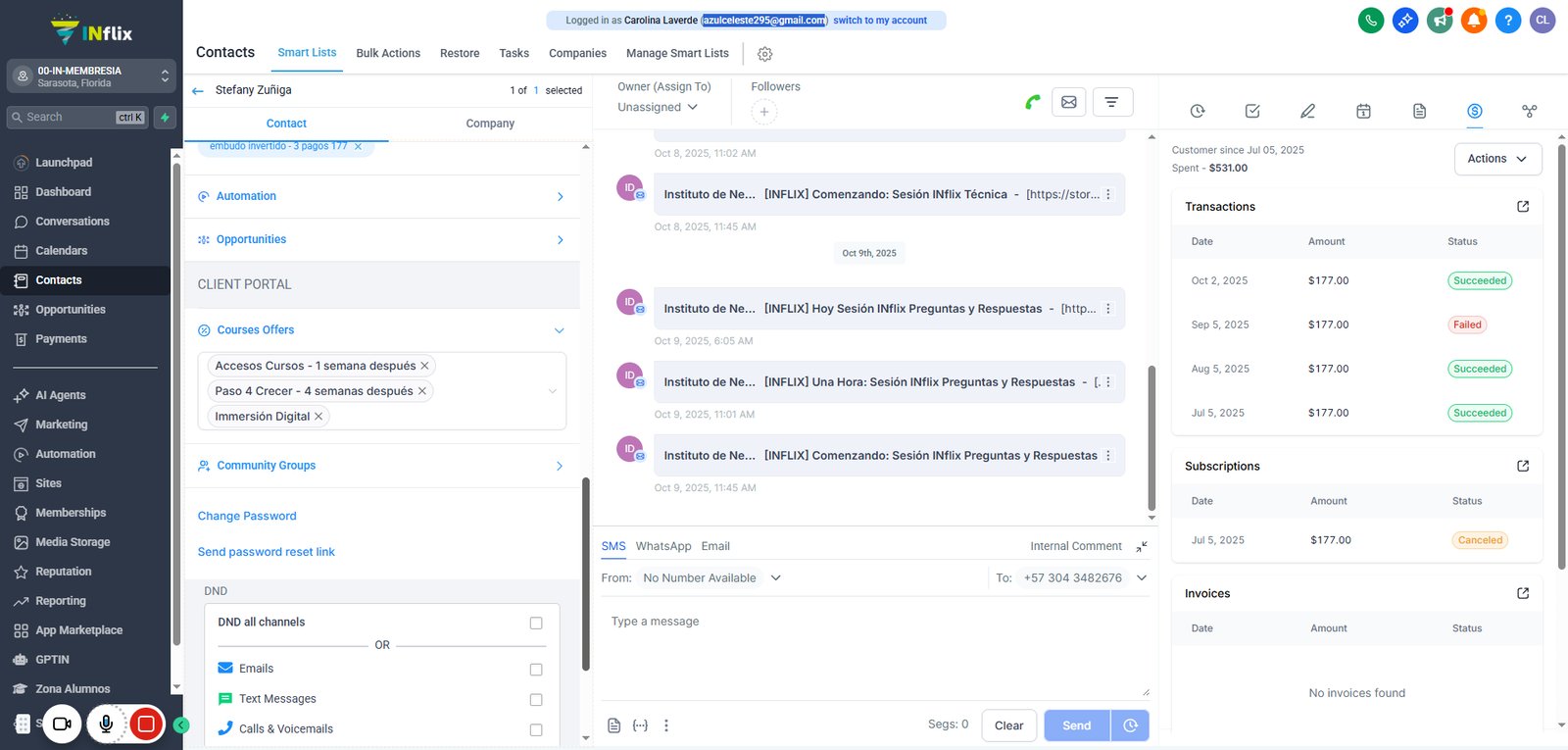The height and width of the screenshot is (750, 1568).
Task: Open the payments dollar icon tab
Action: 1474,111
